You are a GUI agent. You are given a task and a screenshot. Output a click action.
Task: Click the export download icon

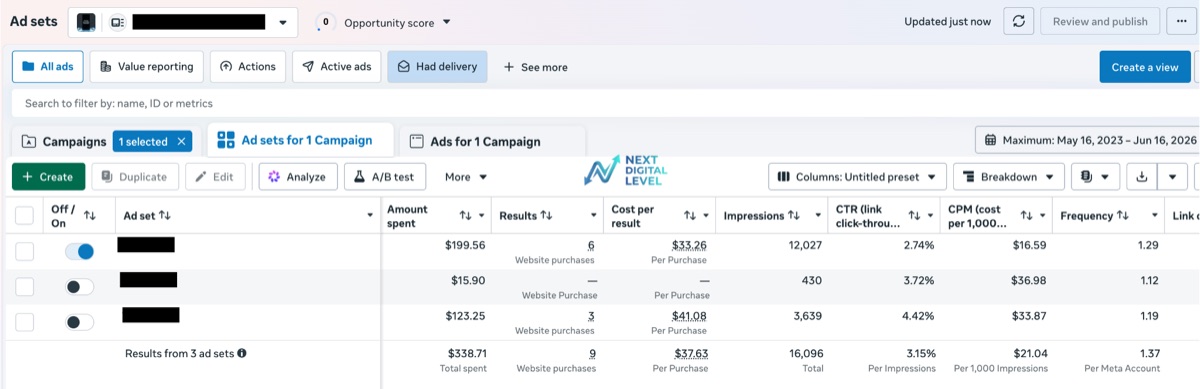[1141, 177]
